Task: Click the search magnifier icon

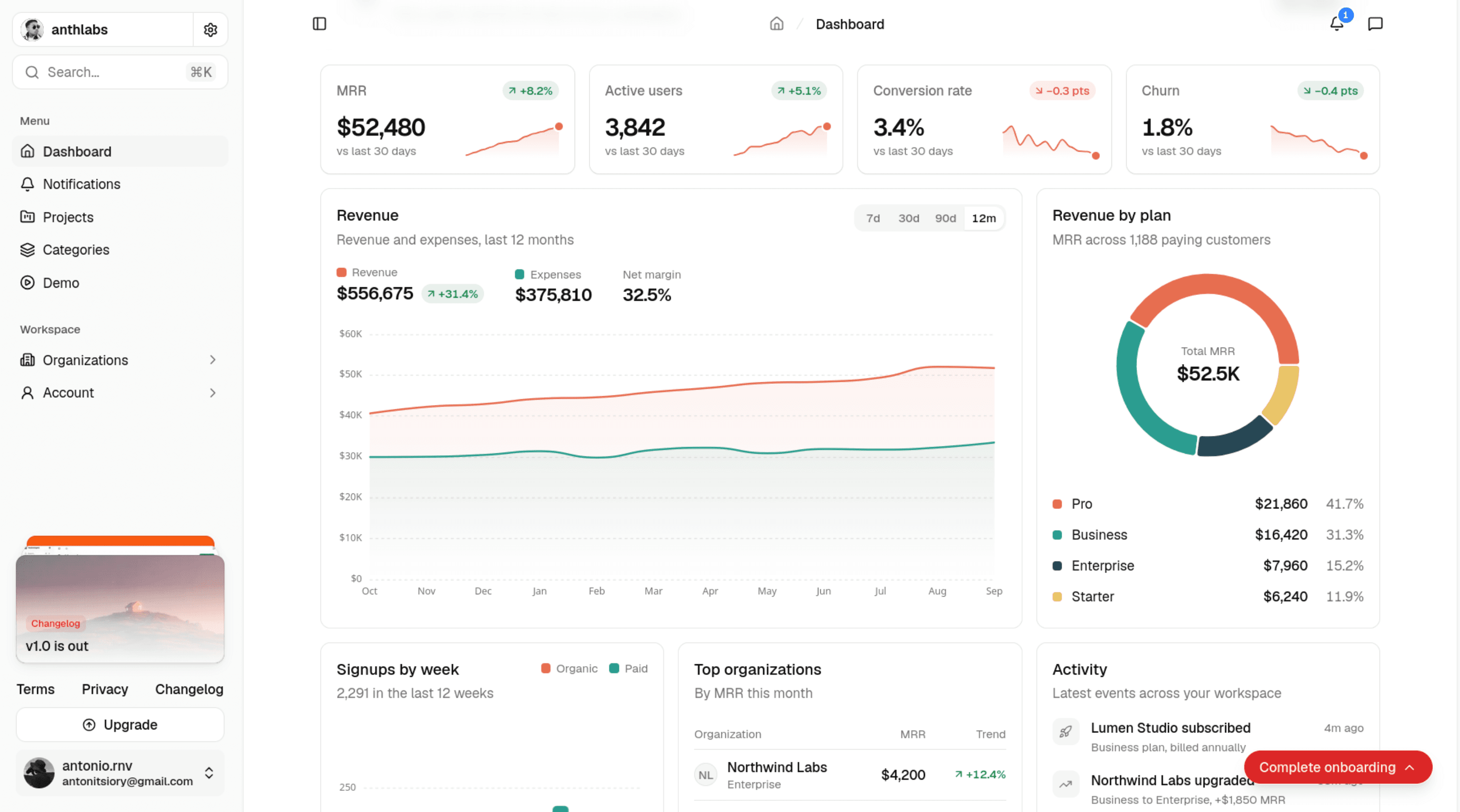Action: (32, 72)
